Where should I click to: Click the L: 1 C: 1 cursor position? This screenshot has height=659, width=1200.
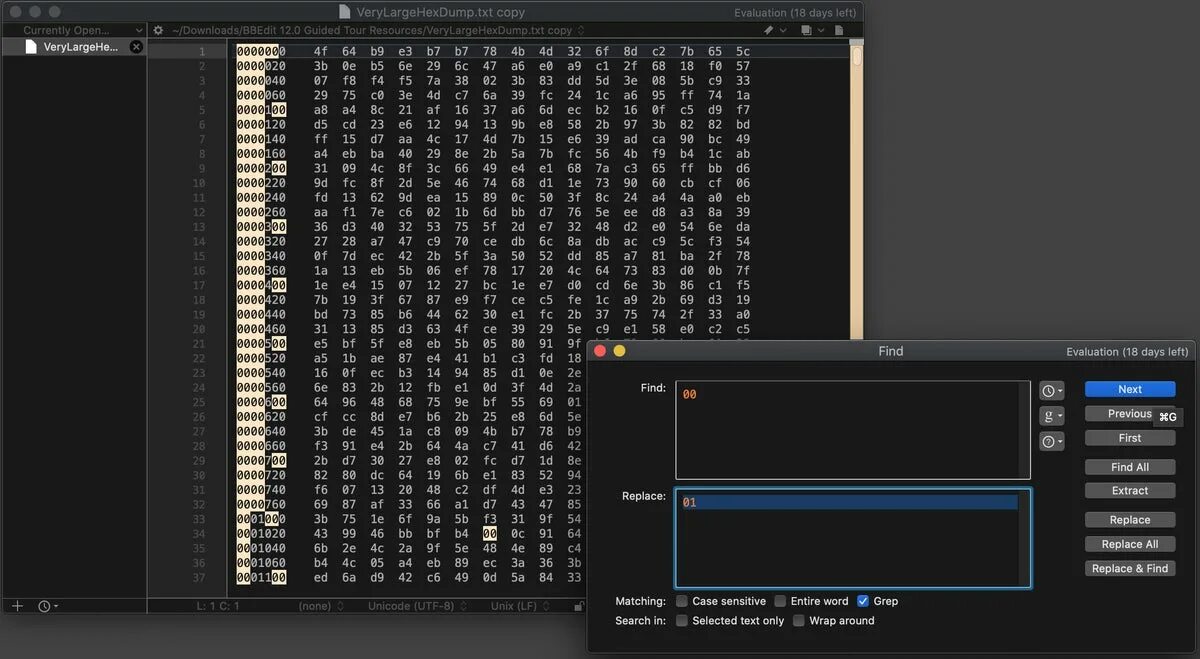point(217,606)
